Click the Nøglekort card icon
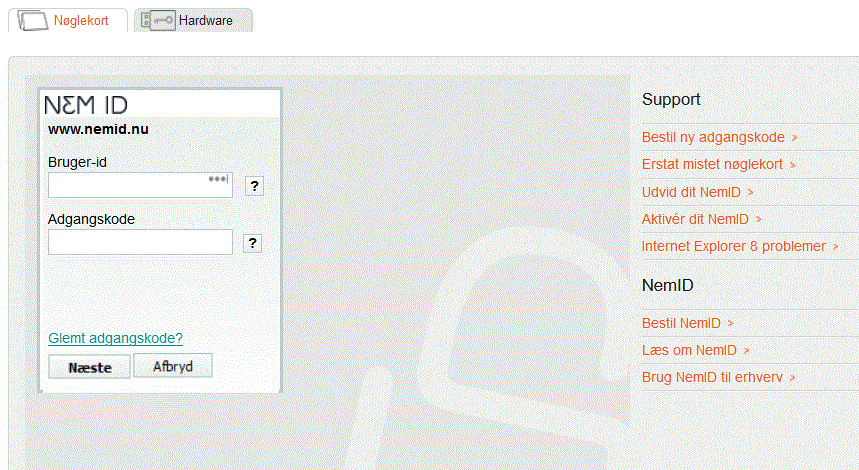859x470 pixels. point(36,20)
